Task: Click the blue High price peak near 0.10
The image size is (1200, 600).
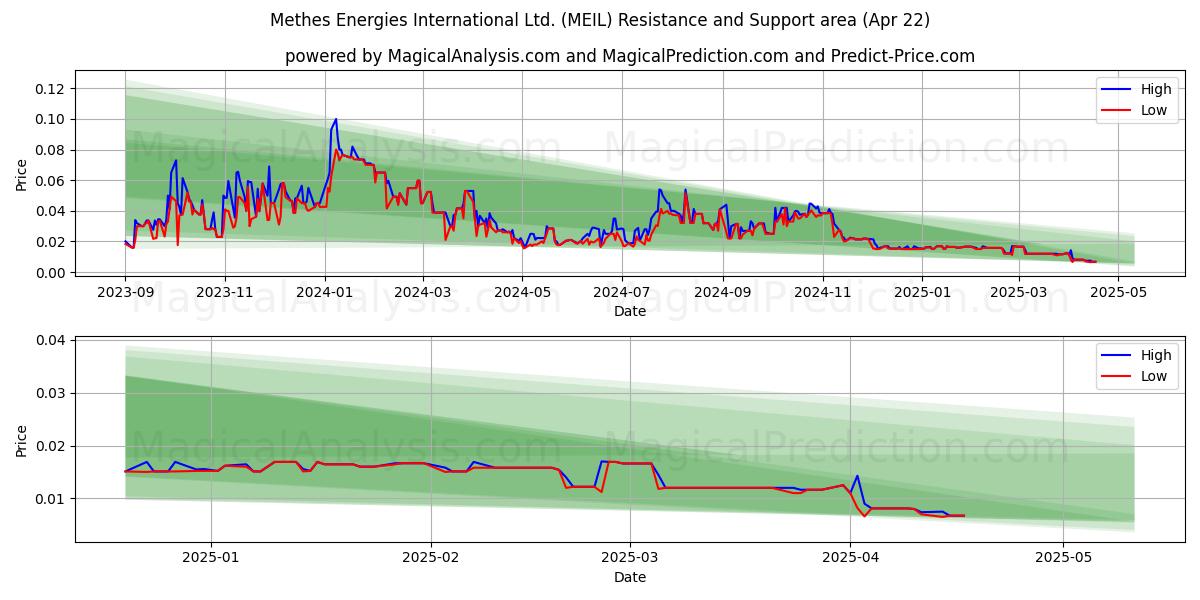Action: (336, 119)
